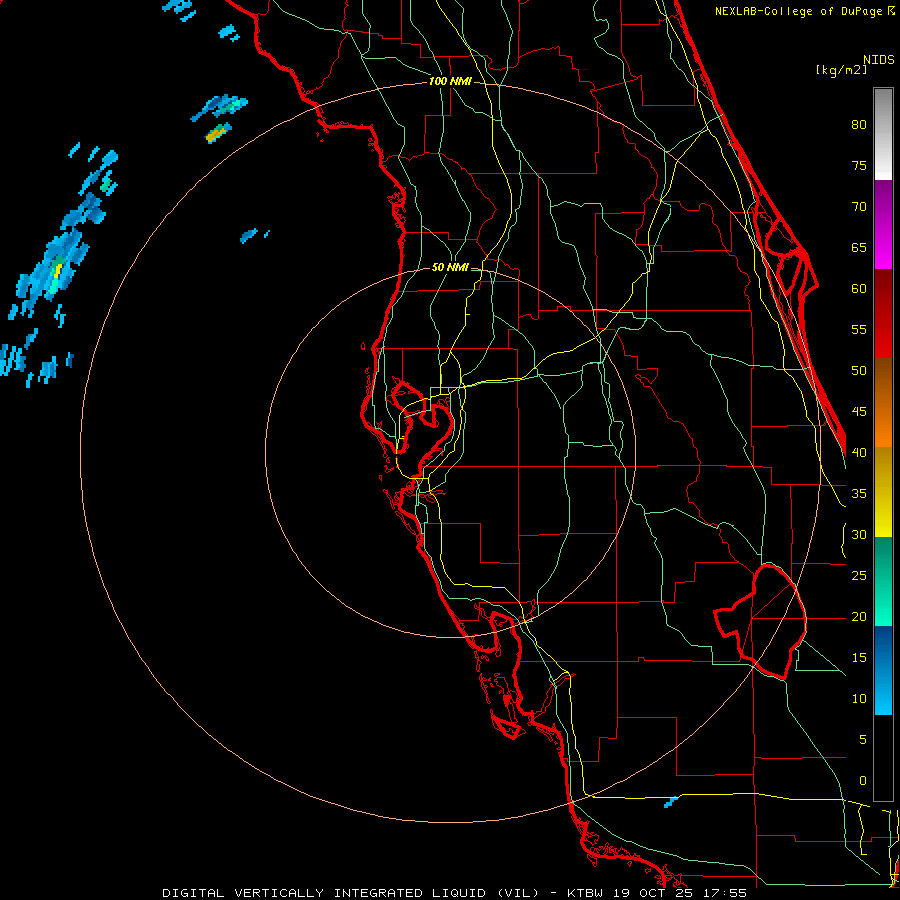Click the 5 value on the color scale
This screenshot has height=900, width=900.
pos(863,739)
